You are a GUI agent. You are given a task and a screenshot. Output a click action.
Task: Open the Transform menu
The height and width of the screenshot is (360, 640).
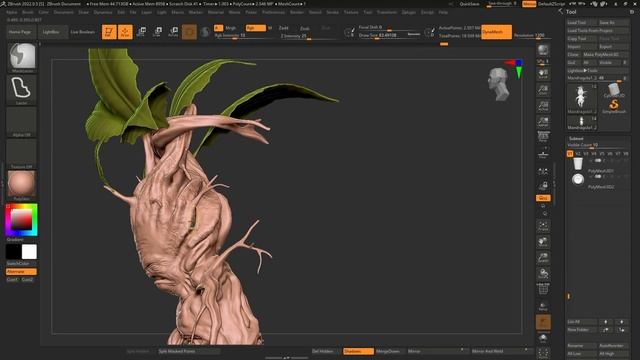point(387,12)
